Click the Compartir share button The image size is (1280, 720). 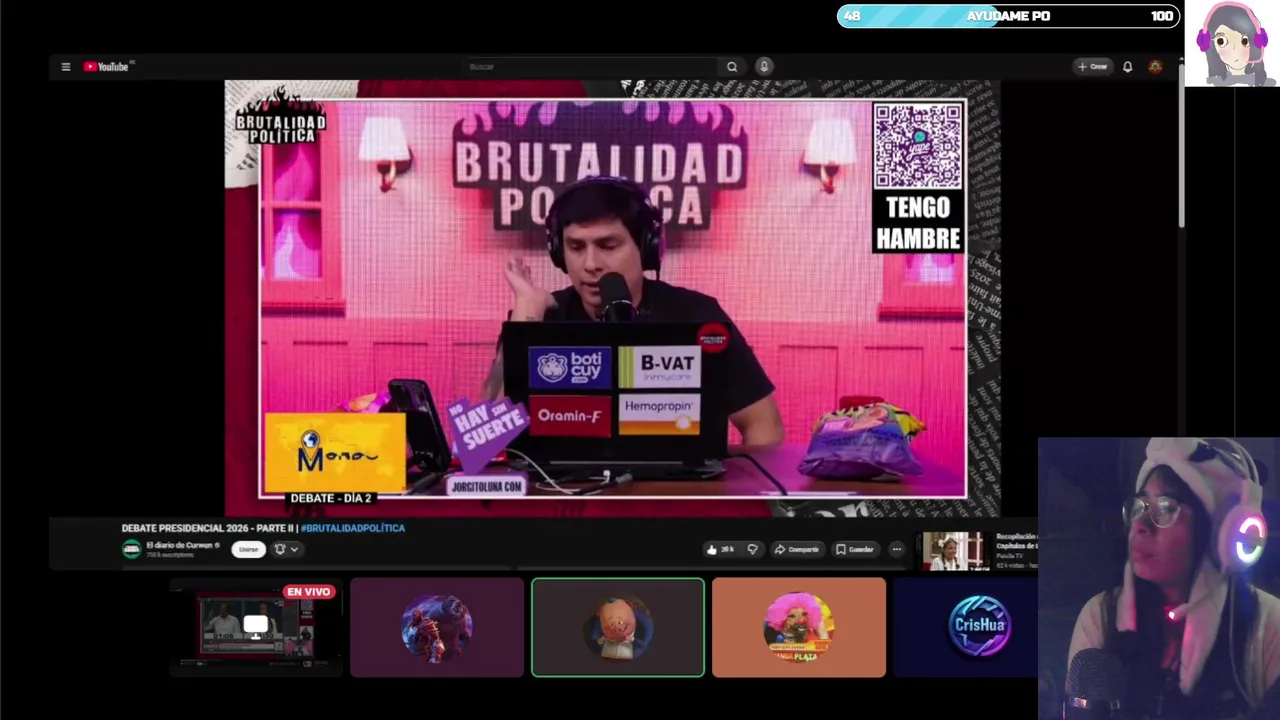797,549
